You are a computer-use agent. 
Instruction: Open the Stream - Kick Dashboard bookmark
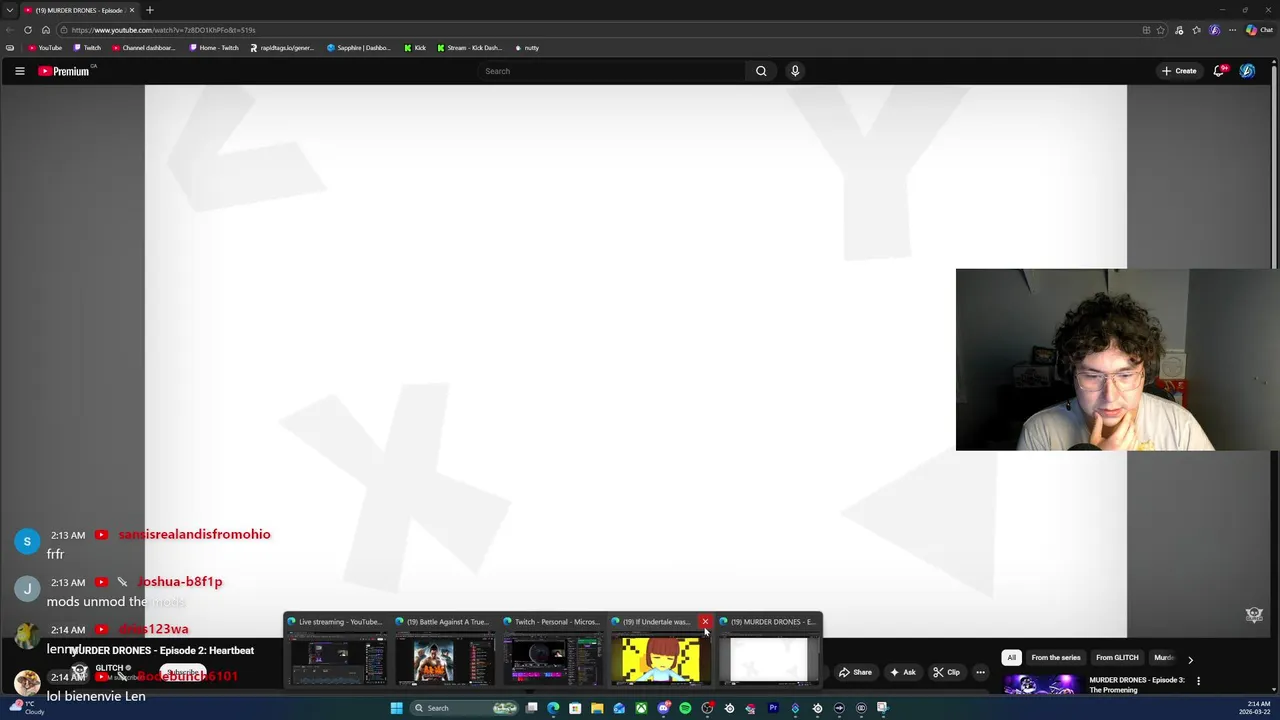click(x=470, y=48)
